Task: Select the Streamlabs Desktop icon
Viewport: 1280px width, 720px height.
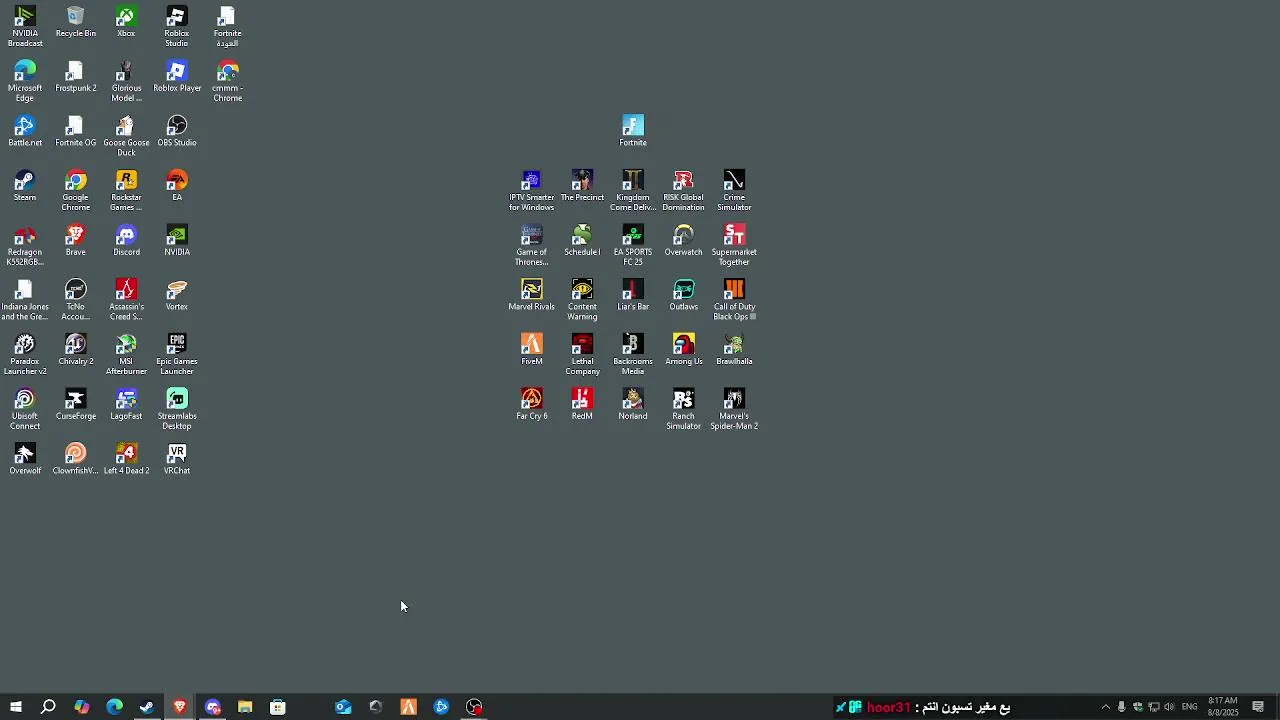Action: (177, 410)
